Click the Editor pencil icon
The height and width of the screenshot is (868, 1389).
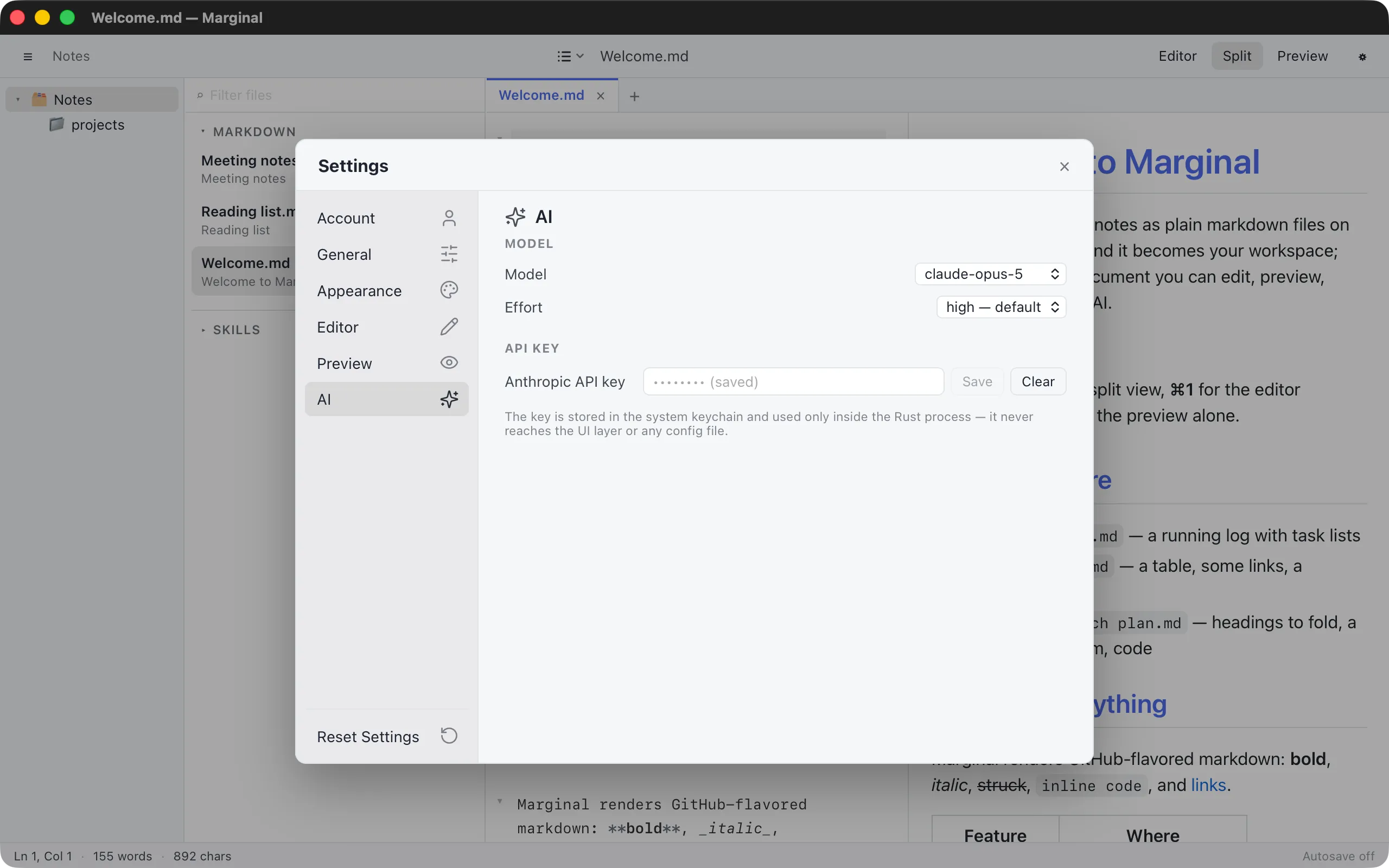449,327
